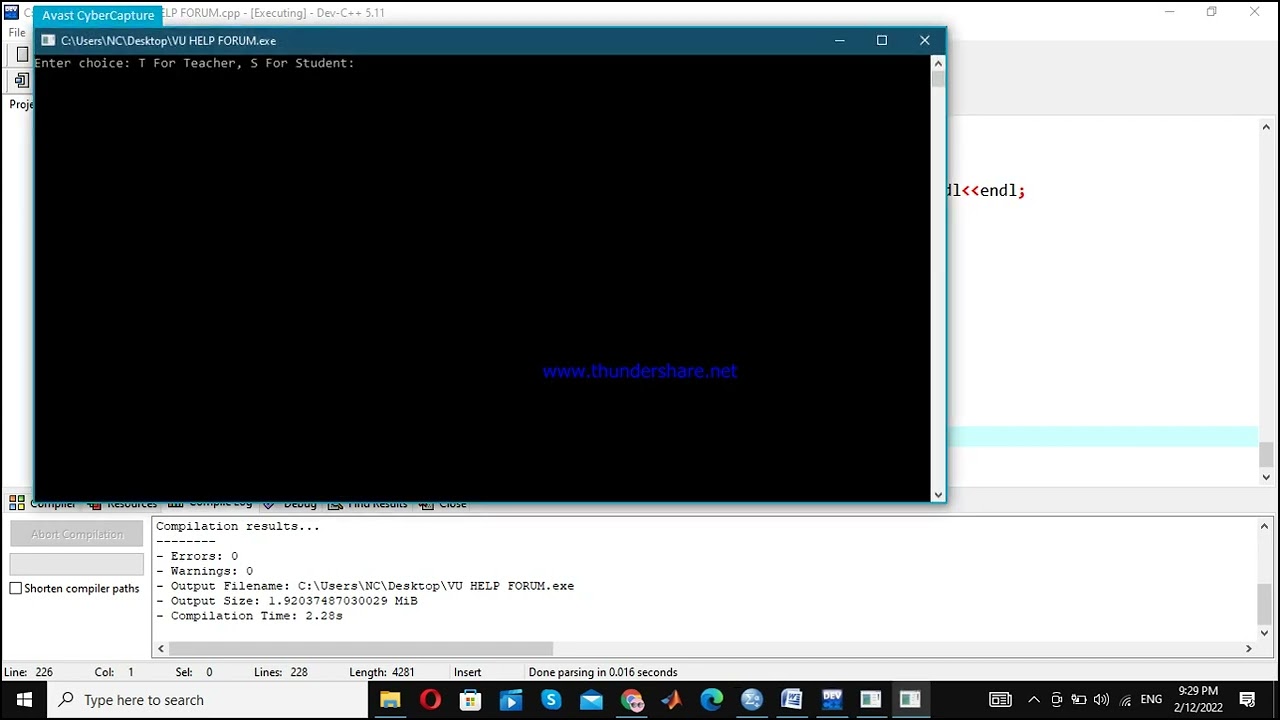Click compile log scroll-right arrow
The height and width of the screenshot is (720, 1280).
coord(1248,648)
